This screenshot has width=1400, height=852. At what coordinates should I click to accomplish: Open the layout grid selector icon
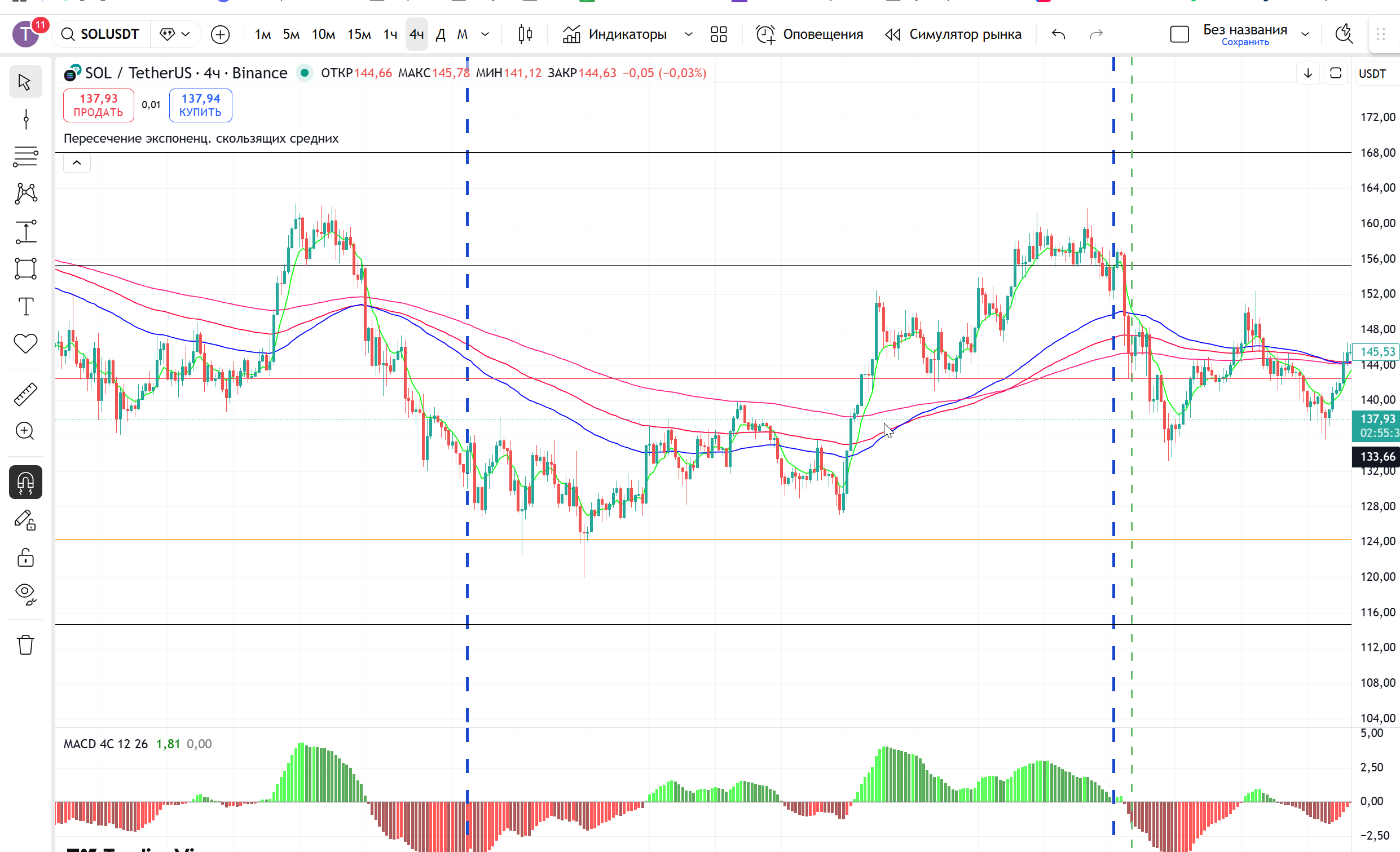click(x=719, y=34)
